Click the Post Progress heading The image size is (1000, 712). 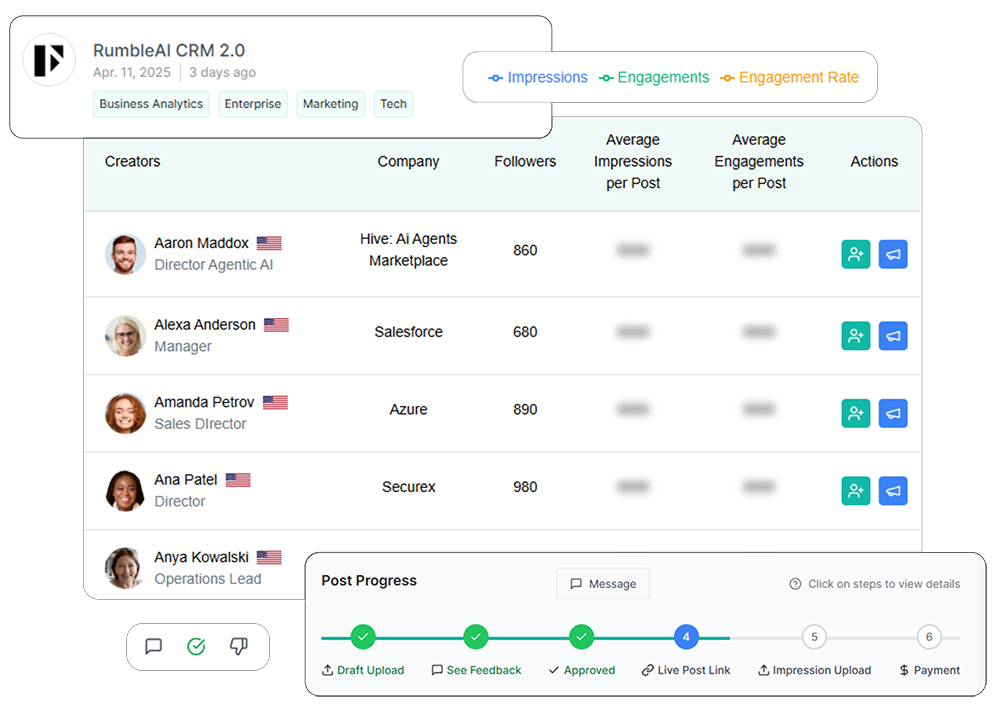point(369,581)
